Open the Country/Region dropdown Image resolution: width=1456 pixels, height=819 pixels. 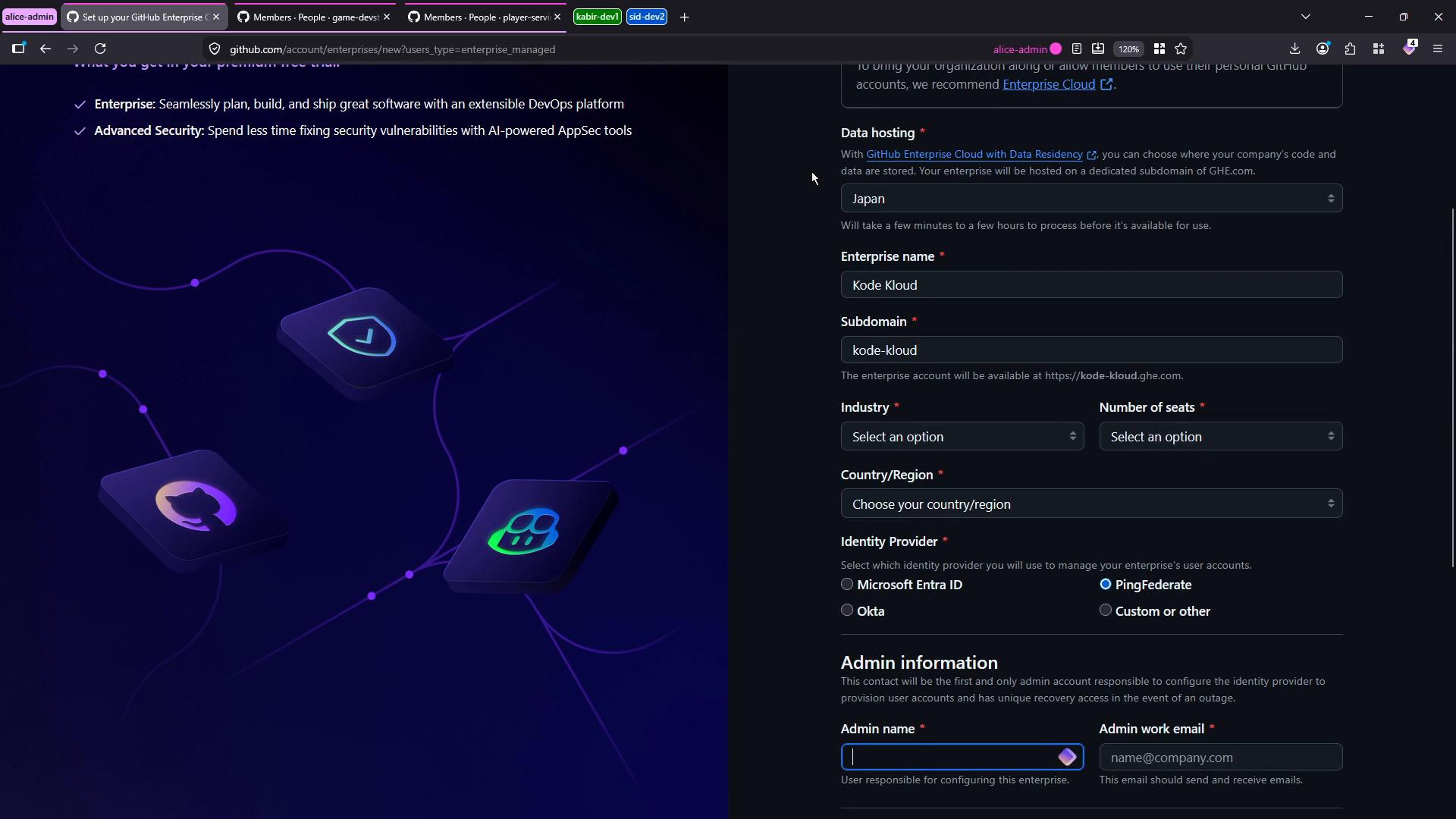1091,504
